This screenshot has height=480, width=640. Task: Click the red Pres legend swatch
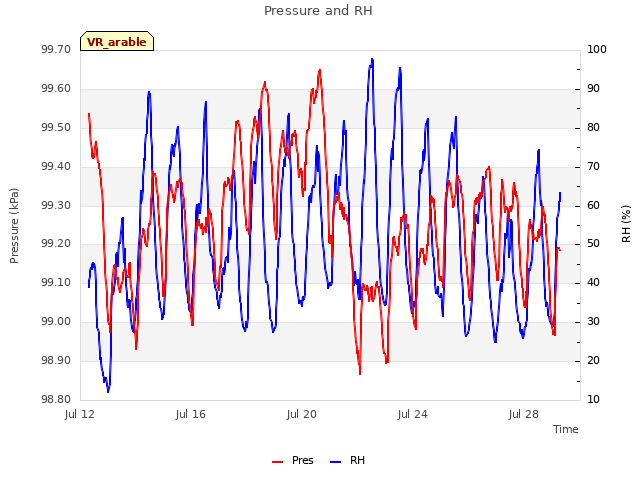(278, 462)
